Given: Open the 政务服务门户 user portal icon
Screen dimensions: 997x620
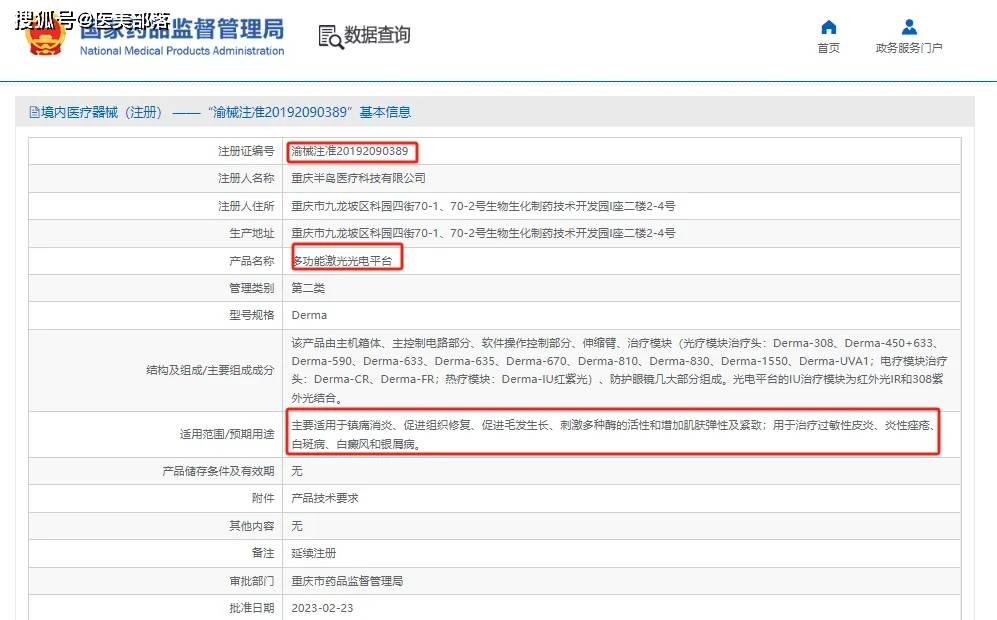Looking at the screenshot, I should pyautogui.click(x=909, y=27).
